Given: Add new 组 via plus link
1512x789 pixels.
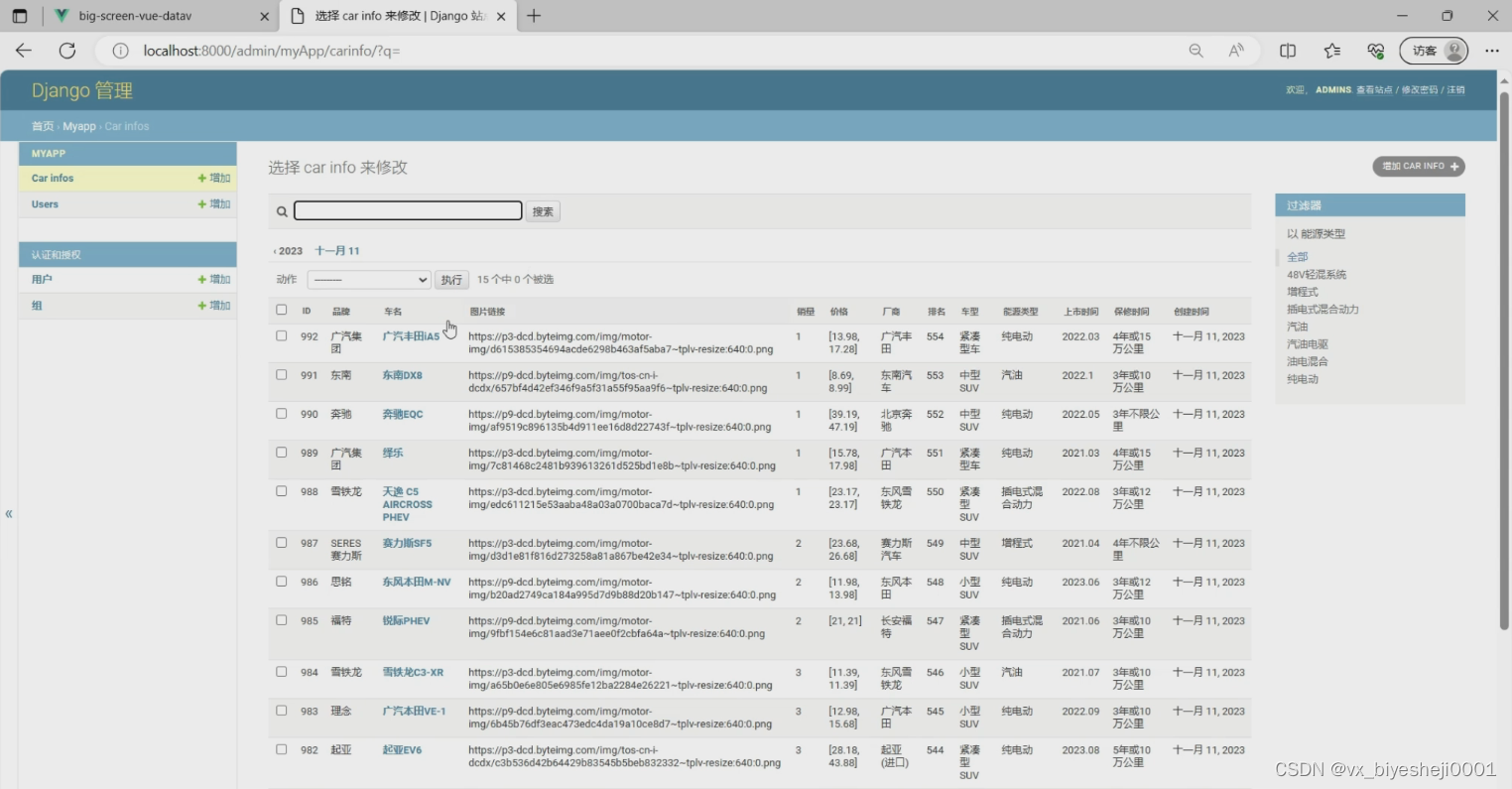Looking at the screenshot, I should [214, 306].
